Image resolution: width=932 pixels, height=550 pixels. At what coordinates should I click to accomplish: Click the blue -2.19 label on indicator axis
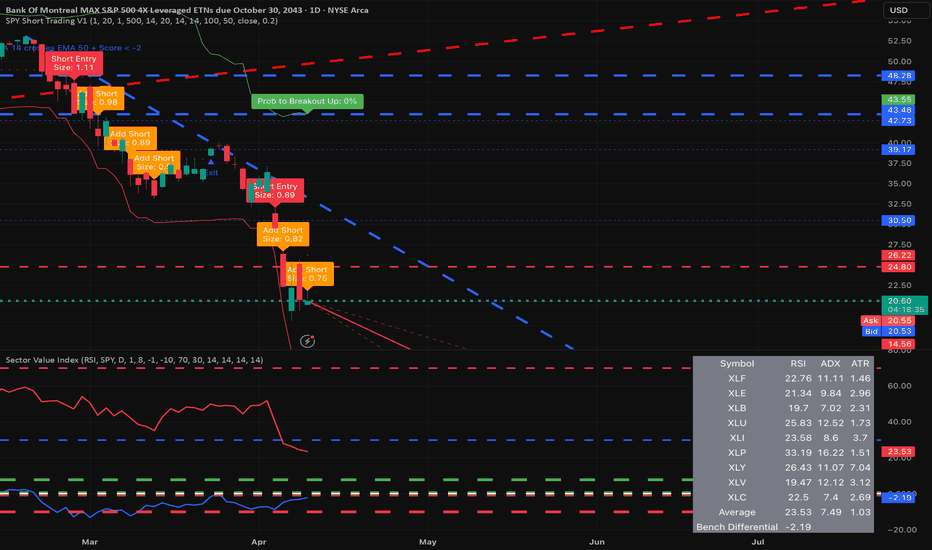coord(899,497)
